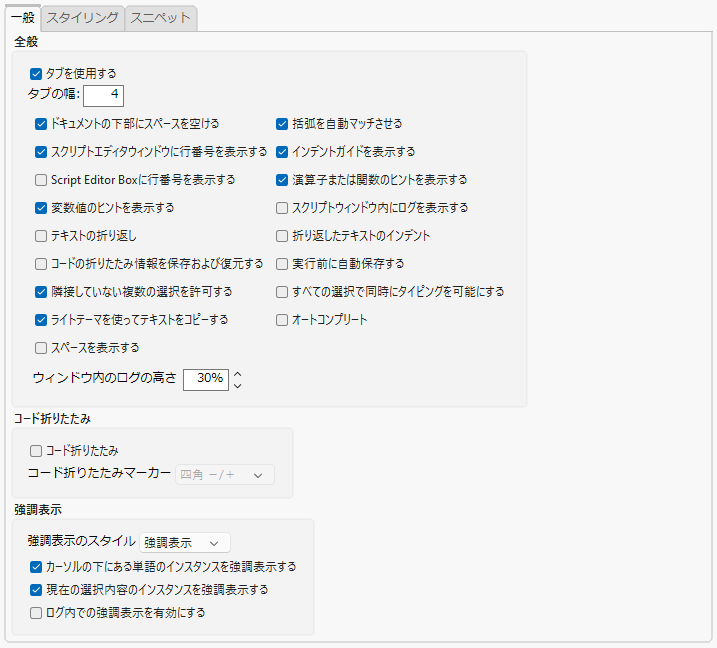Check テキストの折り返し checkbox

tap(41, 236)
